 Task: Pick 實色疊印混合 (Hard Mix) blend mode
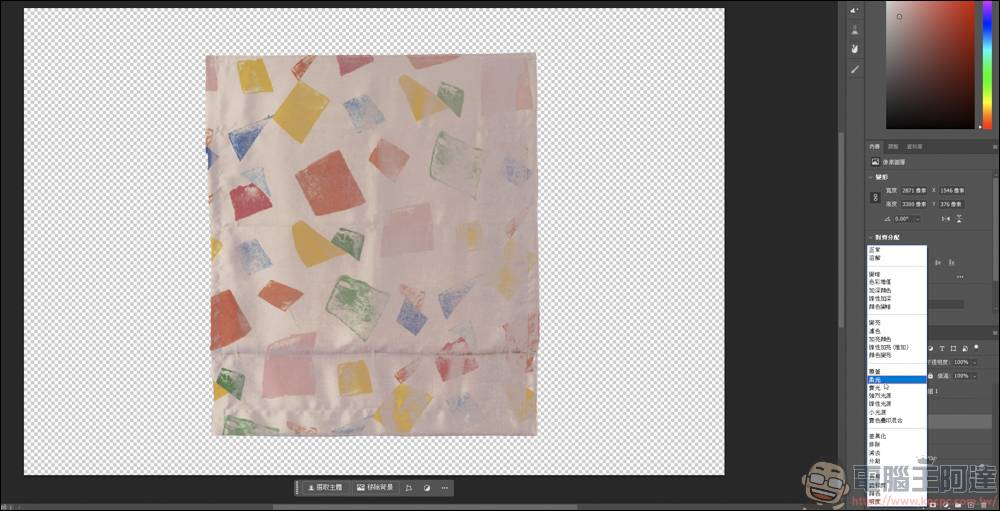[x=896, y=420]
